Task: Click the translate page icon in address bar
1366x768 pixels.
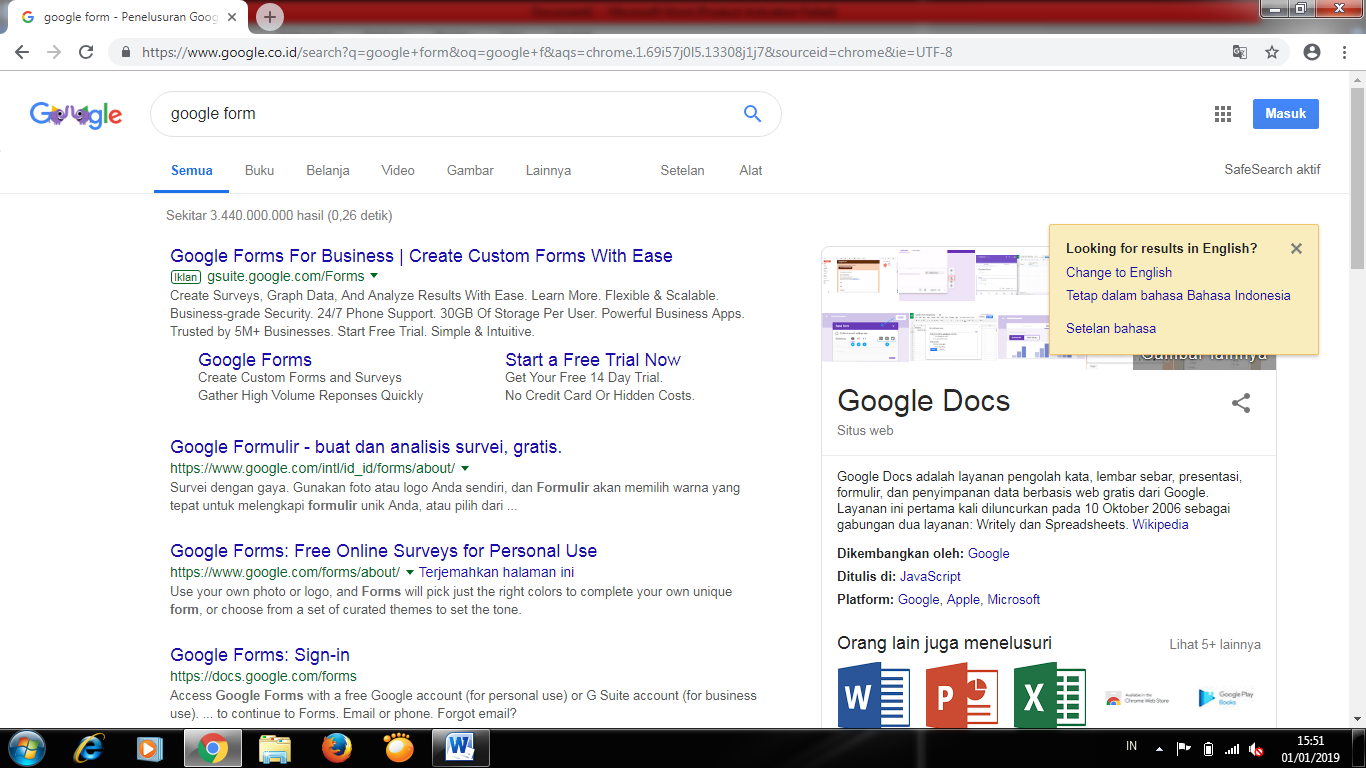Action: (x=1240, y=52)
